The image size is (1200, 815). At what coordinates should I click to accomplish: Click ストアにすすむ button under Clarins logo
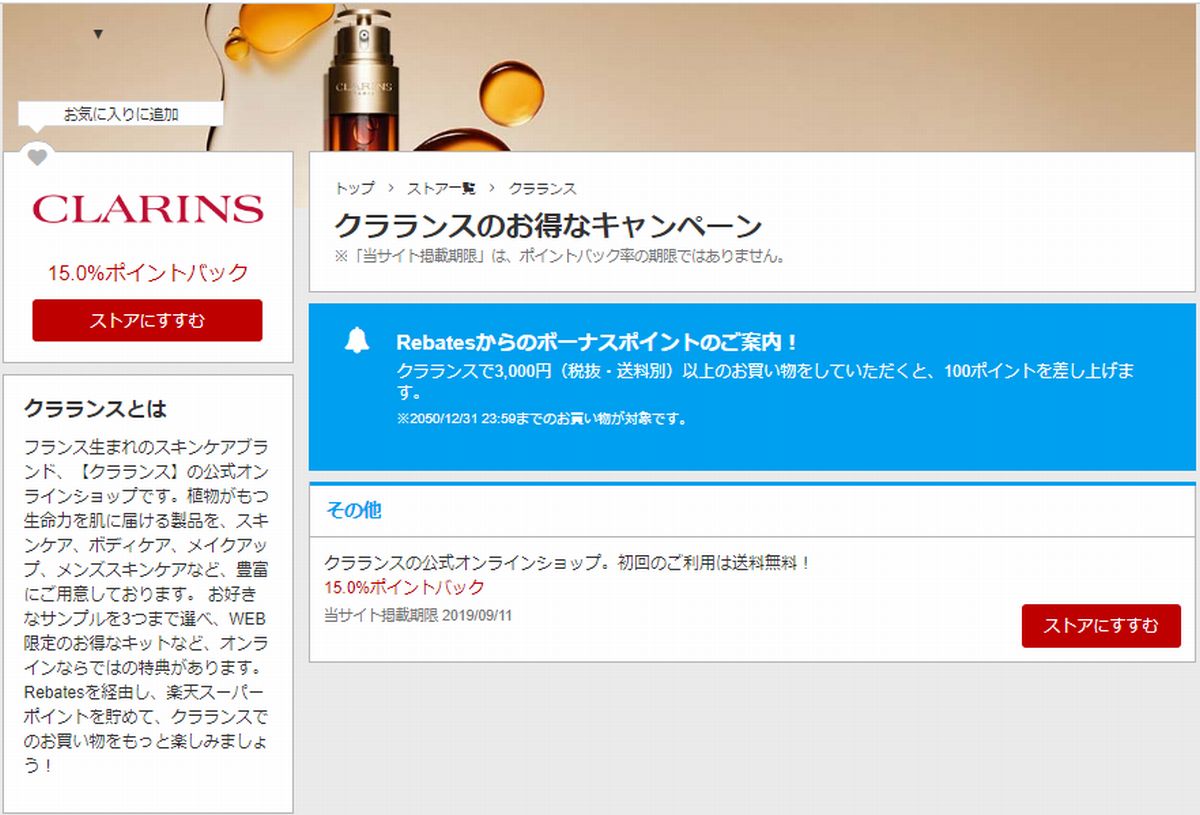click(147, 320)
